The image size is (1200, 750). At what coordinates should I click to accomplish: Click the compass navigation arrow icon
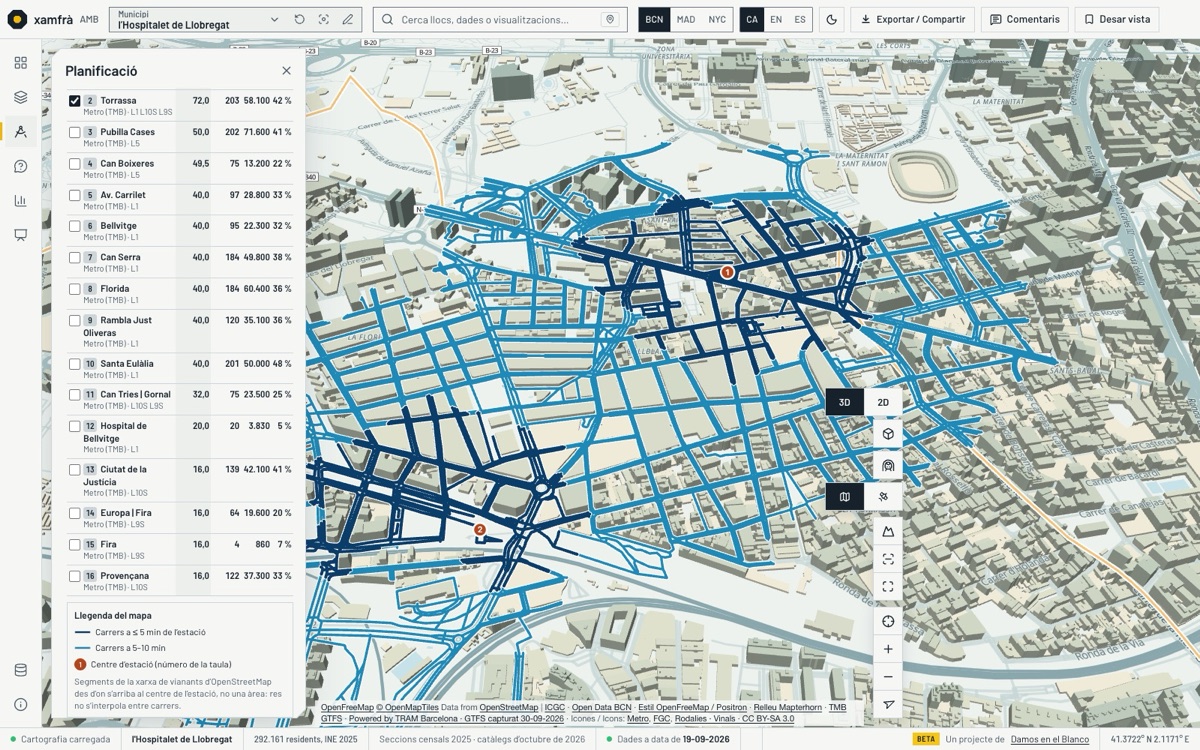[888, 705]
